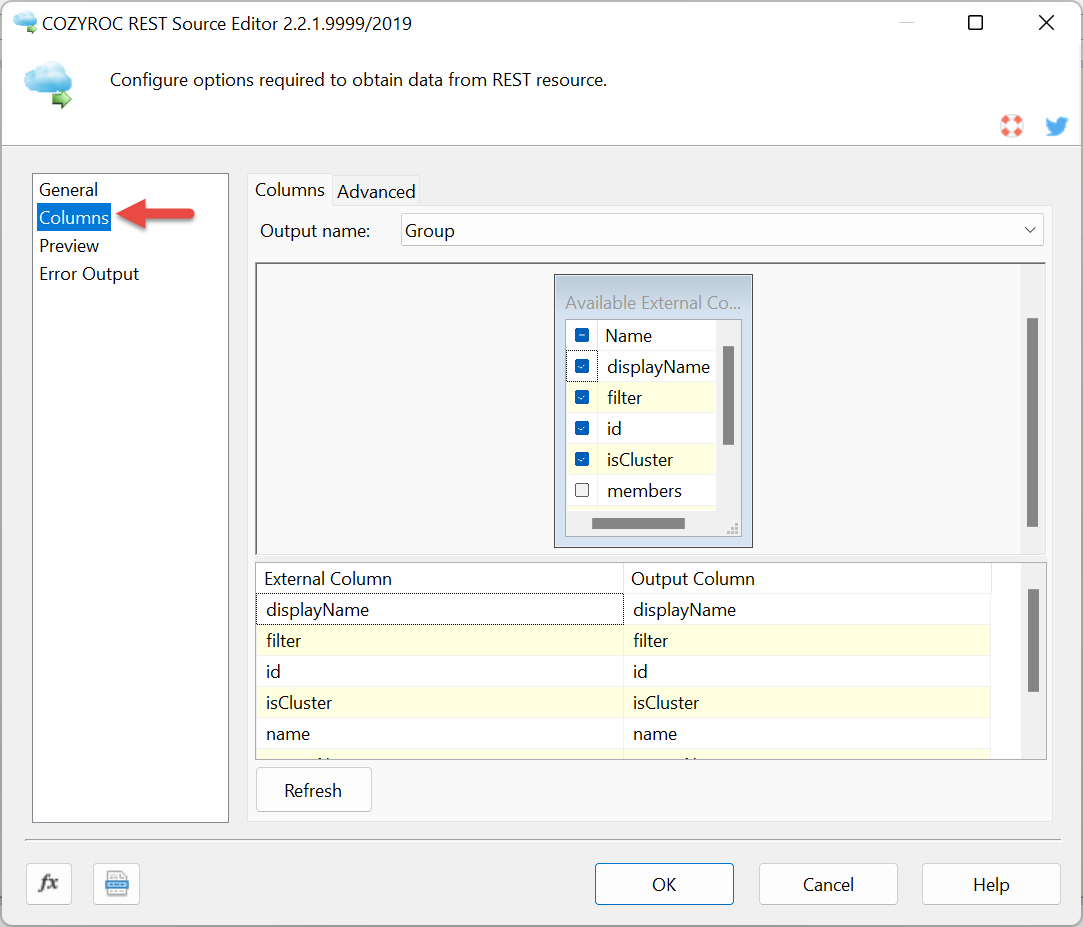1083x927 pixels.
Task: Edit the displayName output column cell
Action: point(807,609)
